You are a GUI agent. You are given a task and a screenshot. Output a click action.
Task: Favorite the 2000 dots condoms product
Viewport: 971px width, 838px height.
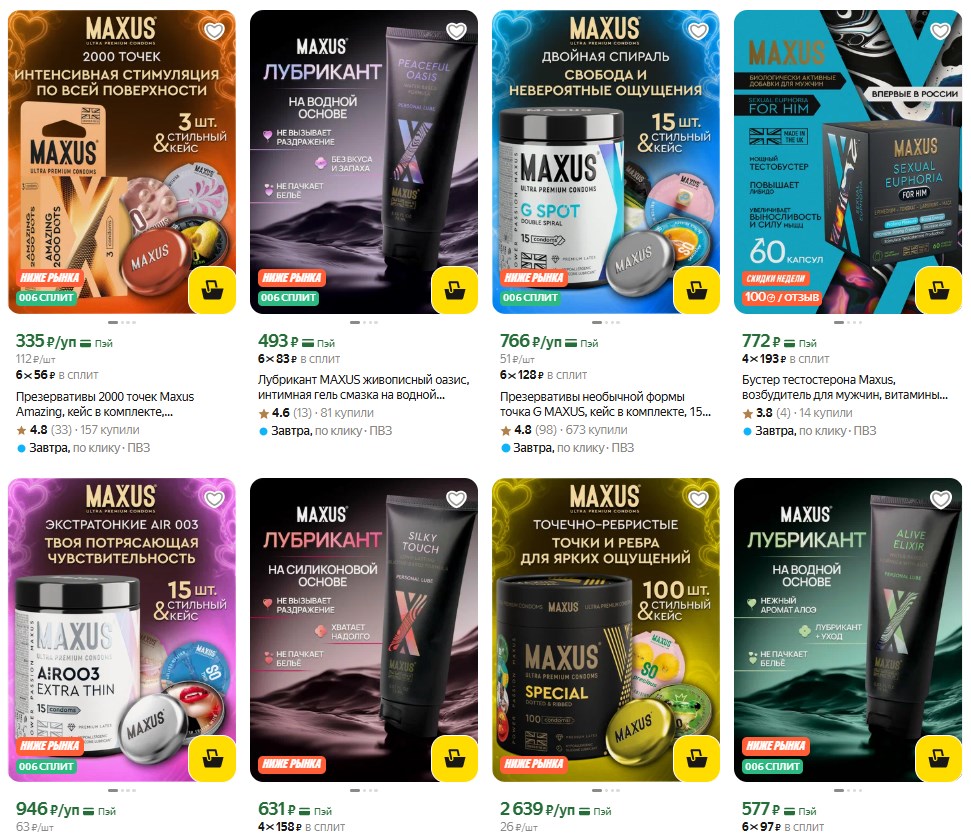(x=214, y=30)
